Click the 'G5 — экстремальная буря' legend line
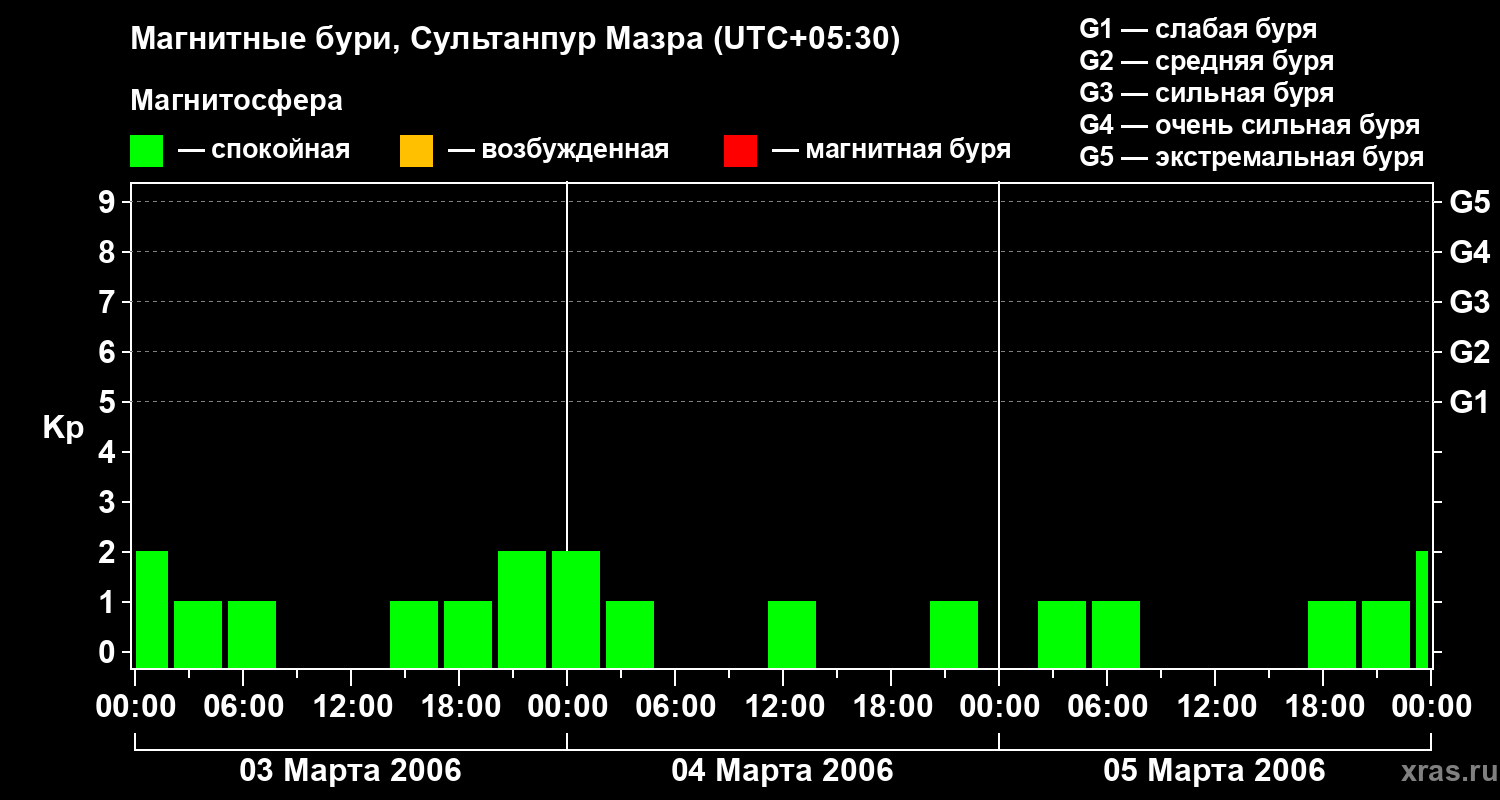This screenshot has height=800, width=1500. (x=1252, y=157)
